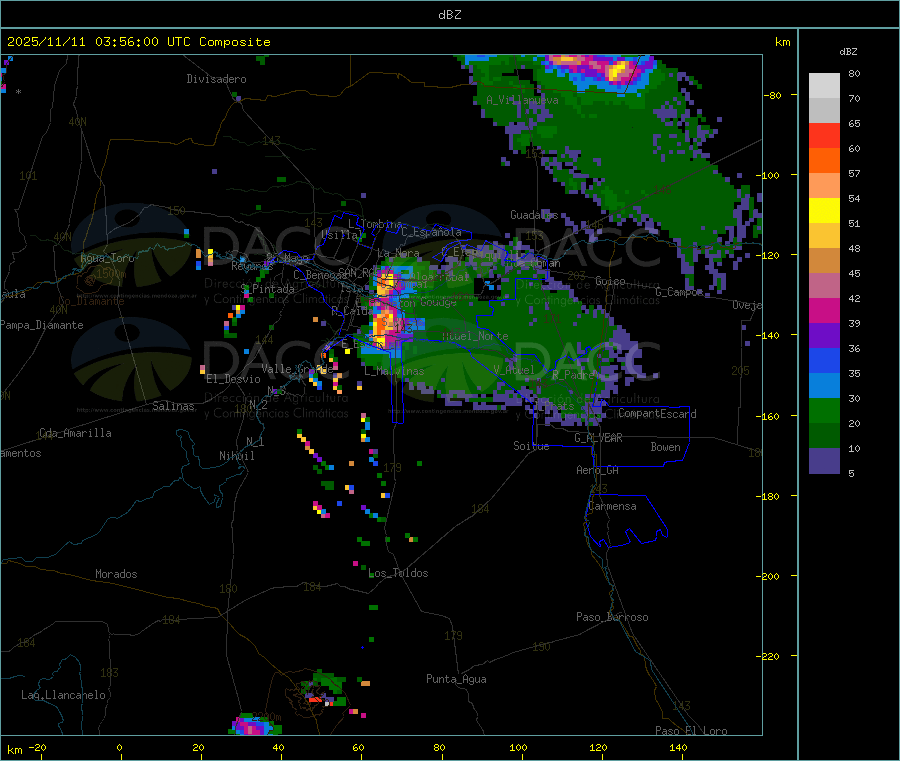The image size is (900, 761).
Task: Click the G_ALVEAR map label
Action: pyautogui.click(x=598, y=438)
